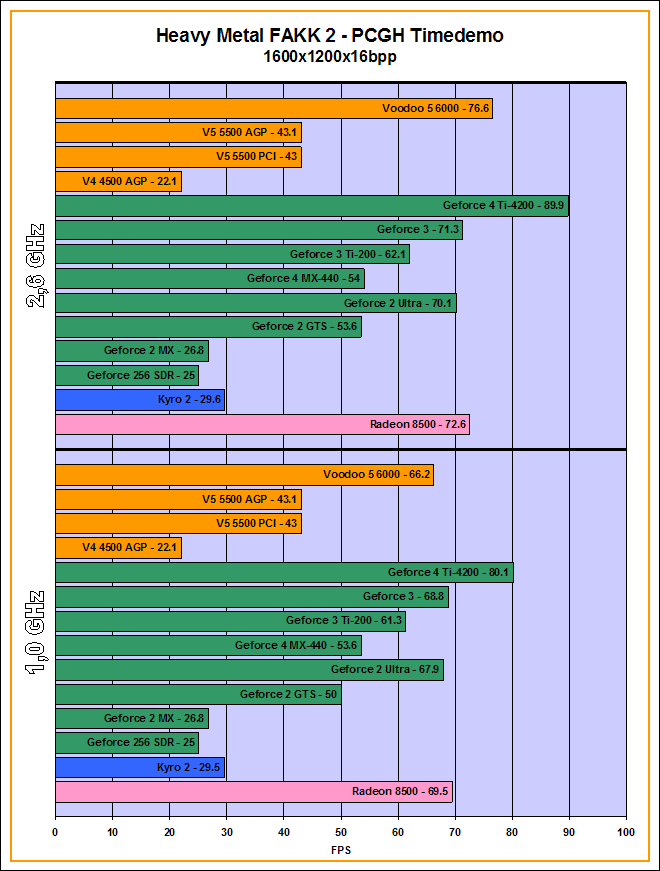Click the Geforce 4 Ti-4200 80.1 bar
Viewport: 660px width, 871px height.
click(x=284, y=573)
